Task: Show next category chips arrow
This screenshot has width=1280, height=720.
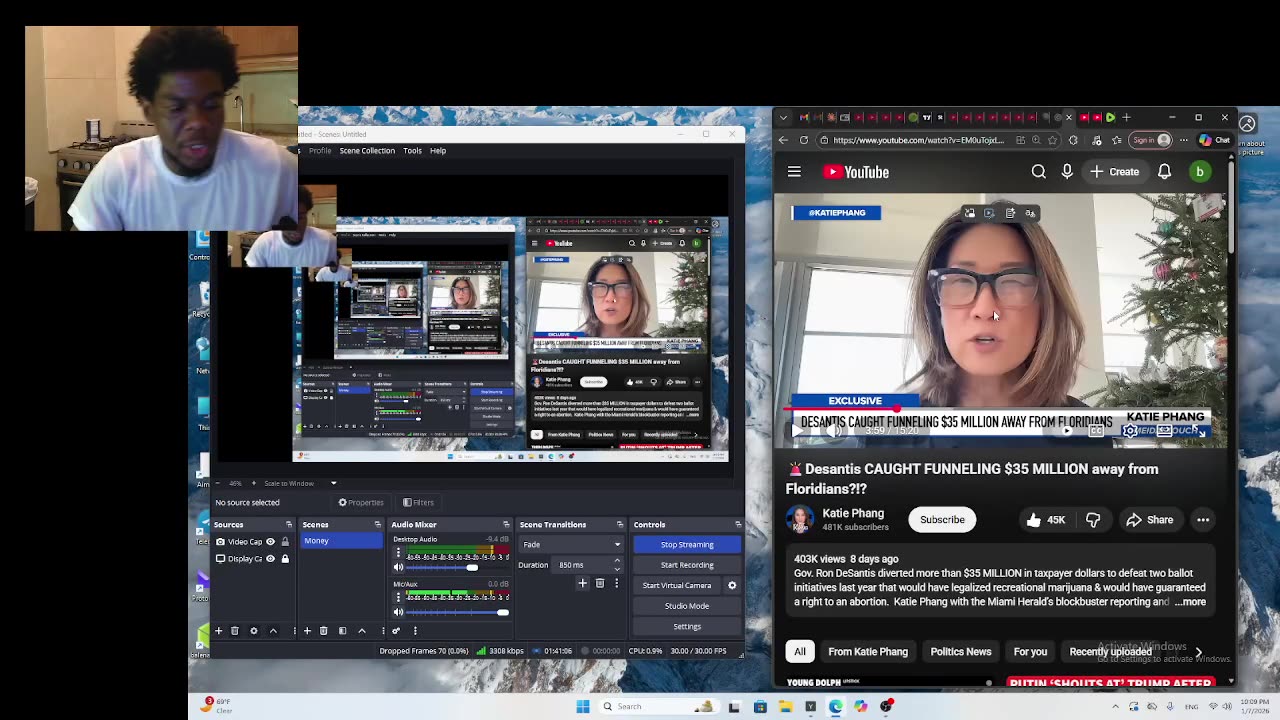Action: click(1198, 652)
